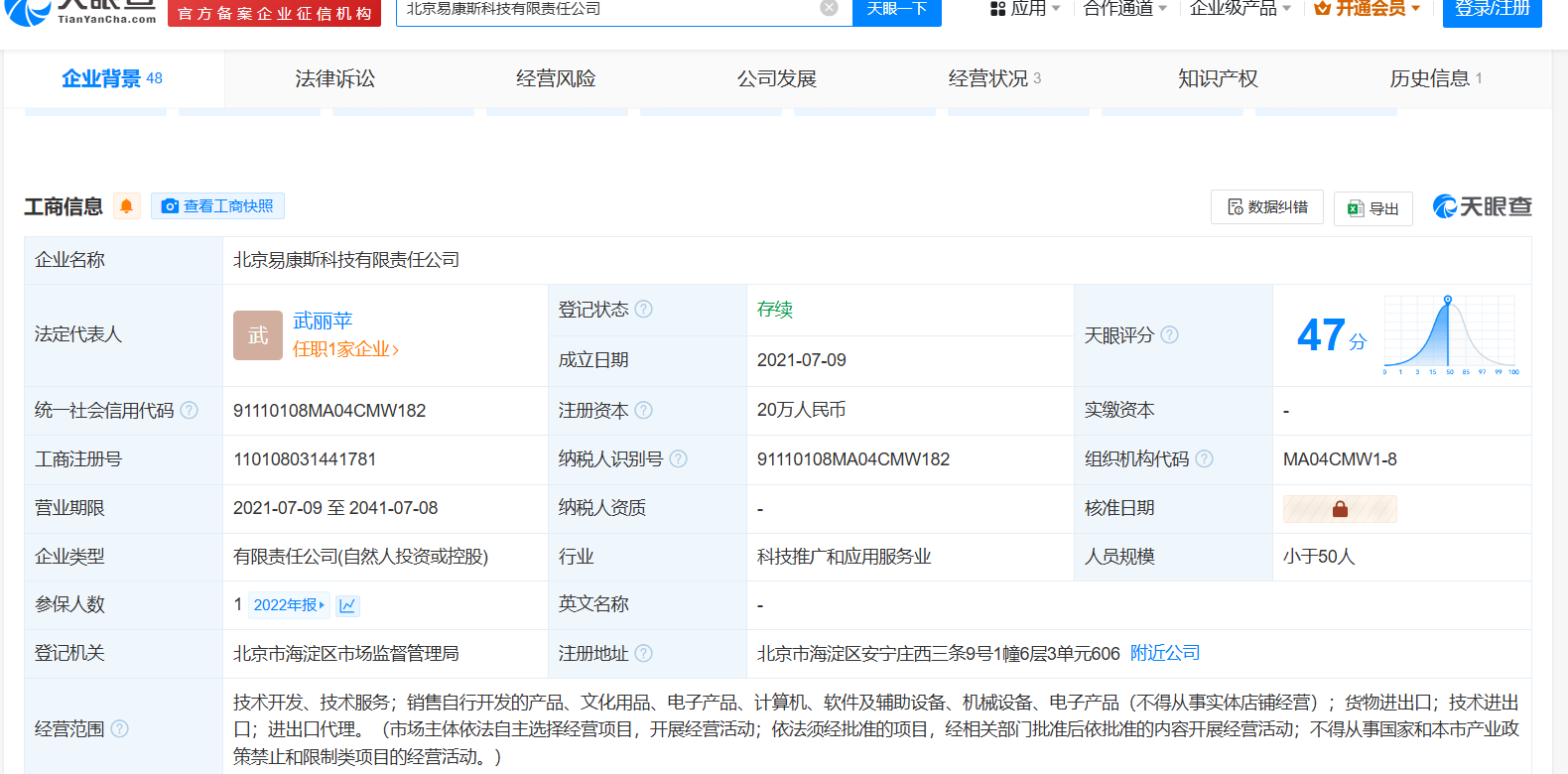This screenshot has width=1568, height=774.
Task: Click business term 2021-07-09 至 2041-07-08
Action: 335,508
